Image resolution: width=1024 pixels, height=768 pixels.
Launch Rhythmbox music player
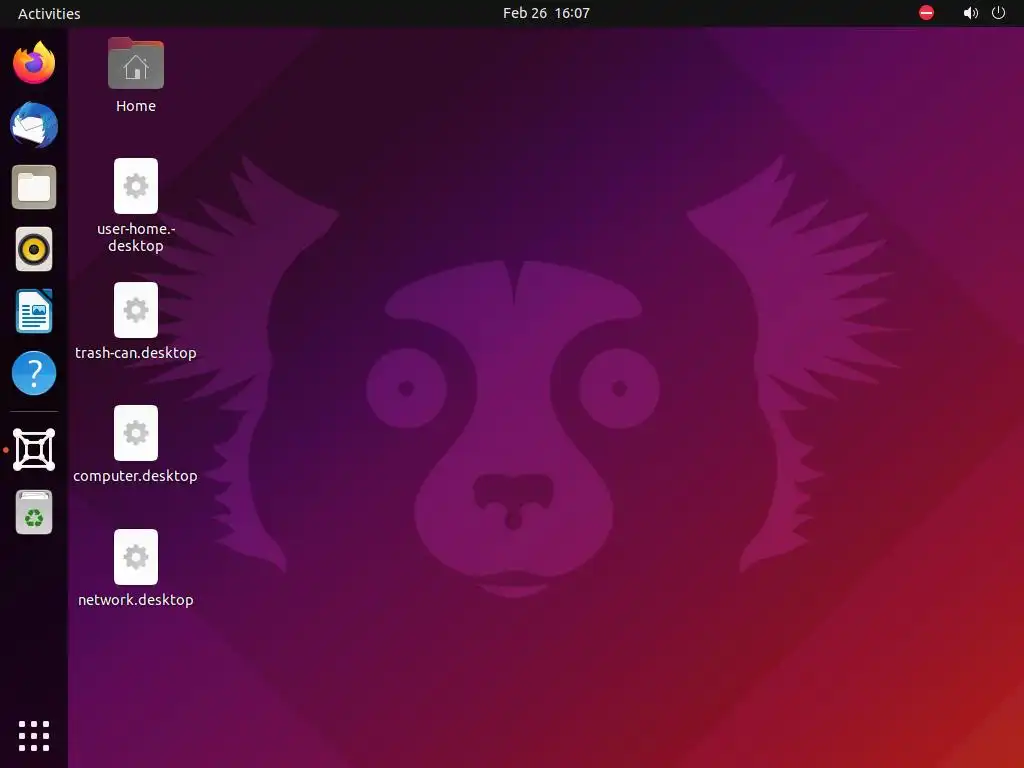tap(34, 249)
